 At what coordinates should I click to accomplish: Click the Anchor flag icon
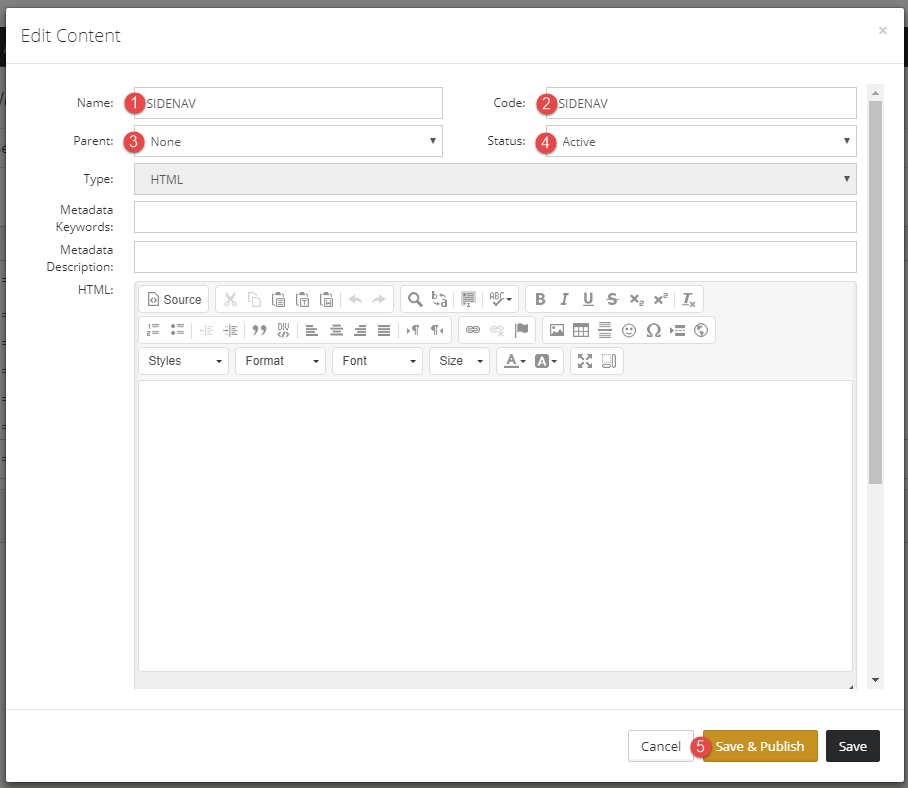[x=521, y=330]
